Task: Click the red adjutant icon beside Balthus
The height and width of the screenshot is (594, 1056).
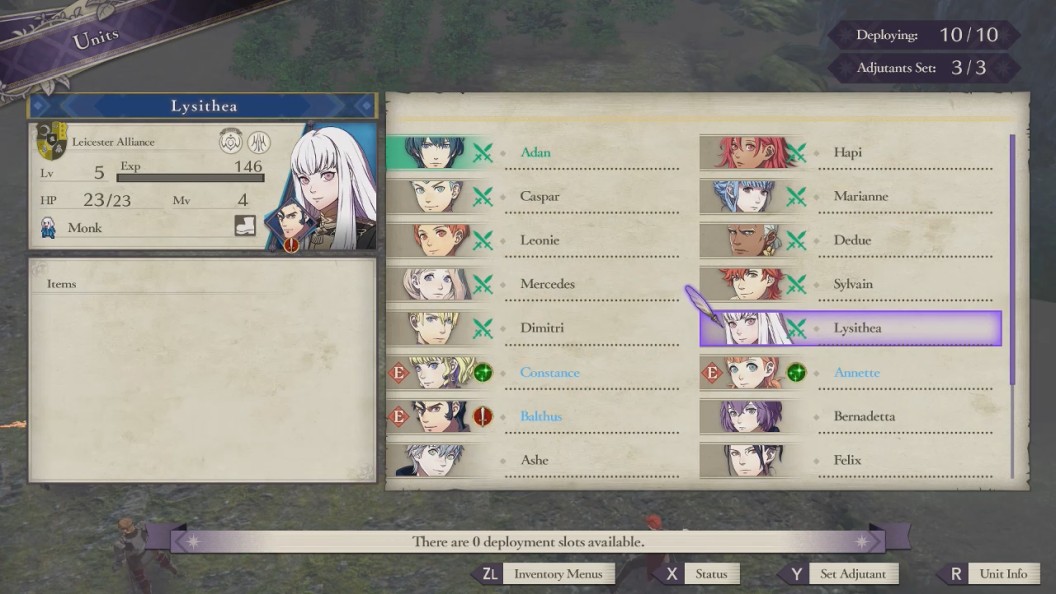Action: 483,416
